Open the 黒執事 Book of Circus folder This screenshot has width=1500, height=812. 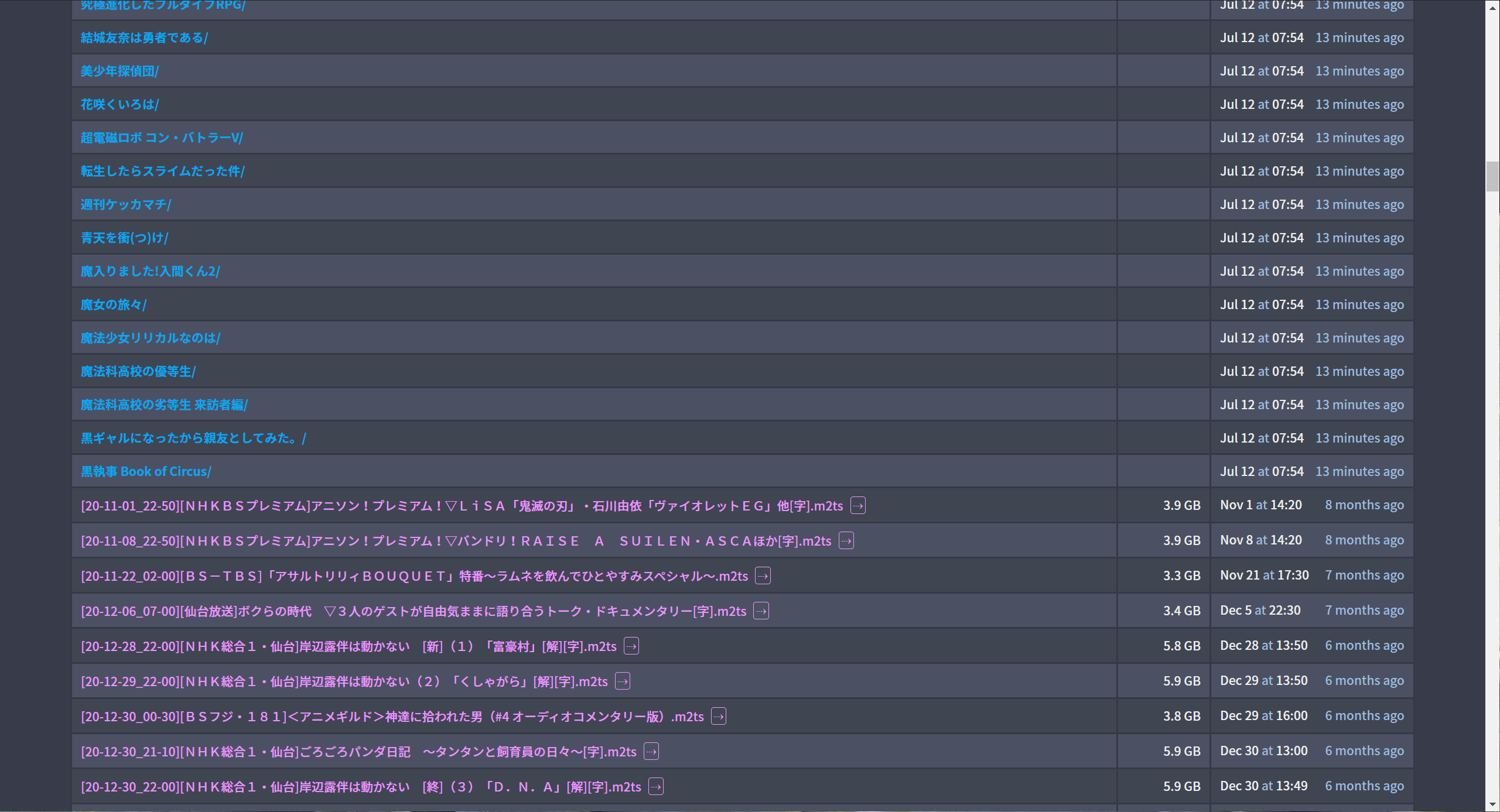[146, 471]
